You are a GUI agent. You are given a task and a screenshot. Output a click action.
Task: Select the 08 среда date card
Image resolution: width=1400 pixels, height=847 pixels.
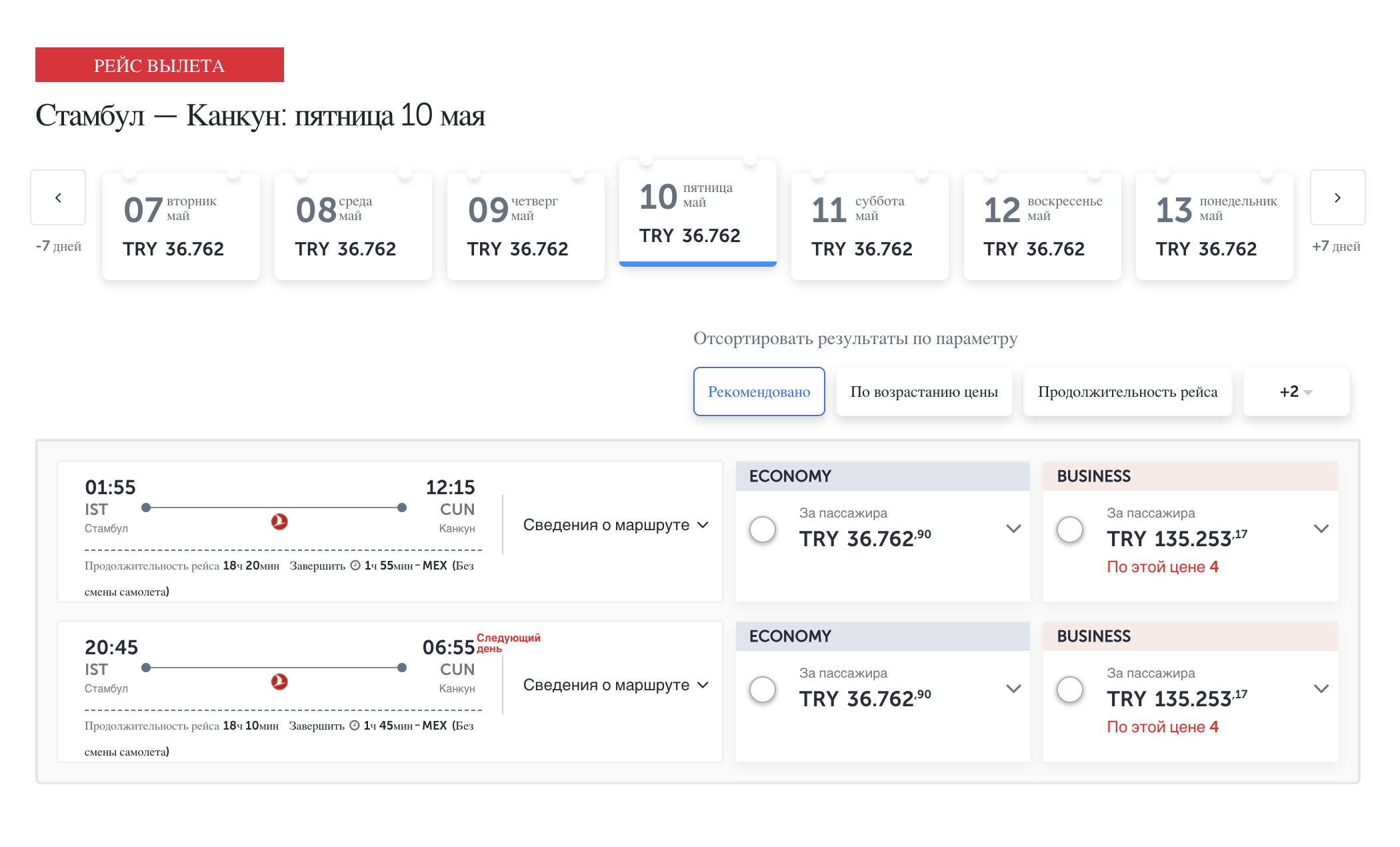(353, 227)
